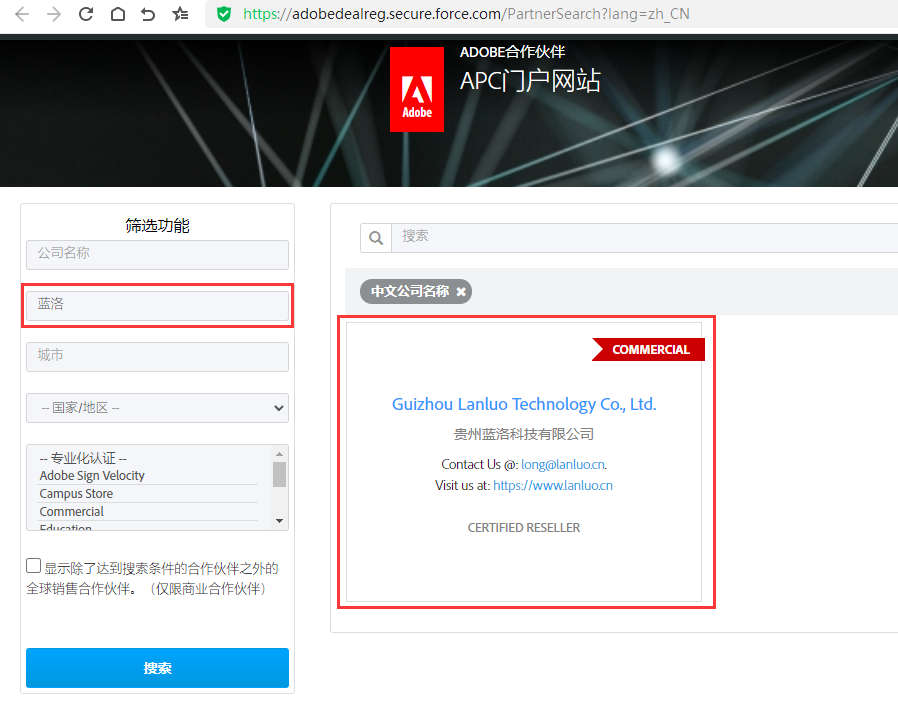
Task: Click the magnifier icon beside search box
Action: [376, 238]
